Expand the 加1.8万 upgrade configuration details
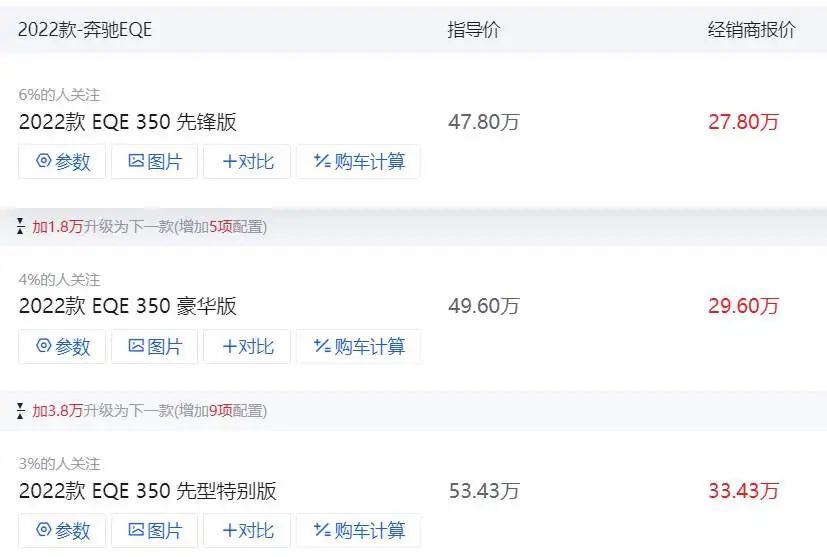This screenshot has height=557, width=827. pos(141,227)
